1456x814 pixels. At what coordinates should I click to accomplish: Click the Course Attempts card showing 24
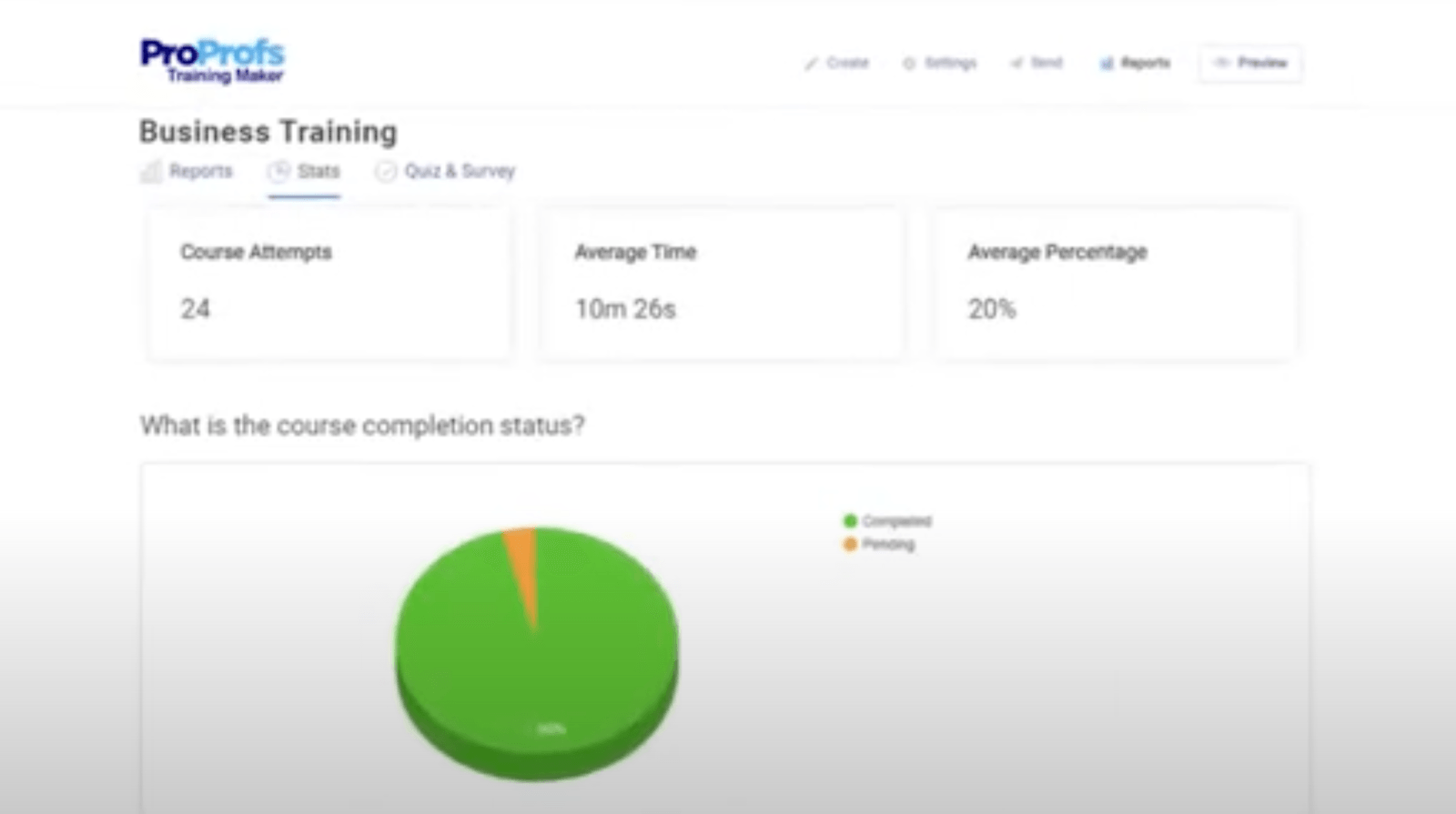point(329,284)
